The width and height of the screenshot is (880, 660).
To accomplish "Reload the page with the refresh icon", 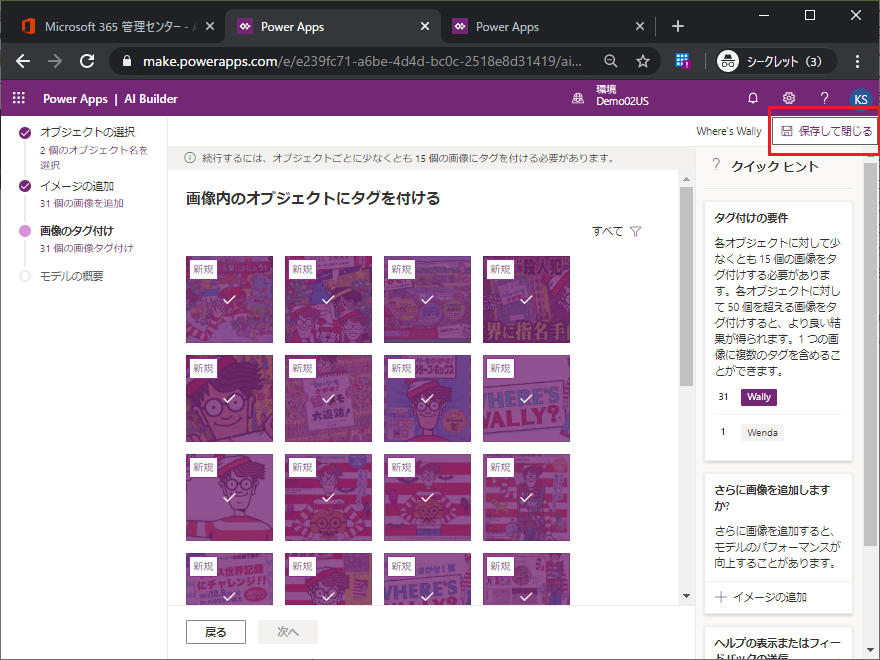I will [87, 61].
